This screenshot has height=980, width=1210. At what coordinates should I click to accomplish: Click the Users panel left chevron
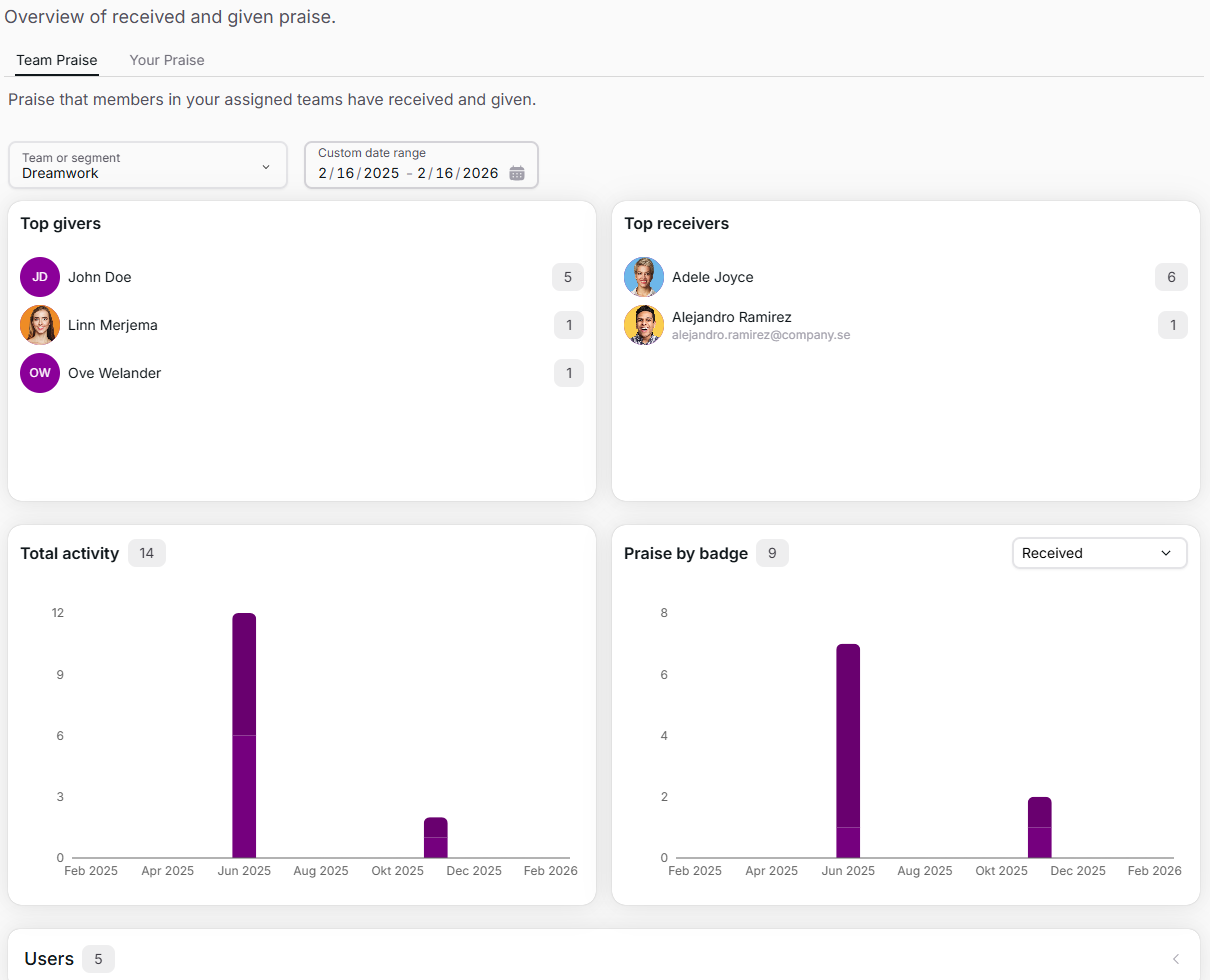[x=1176, y=959]
